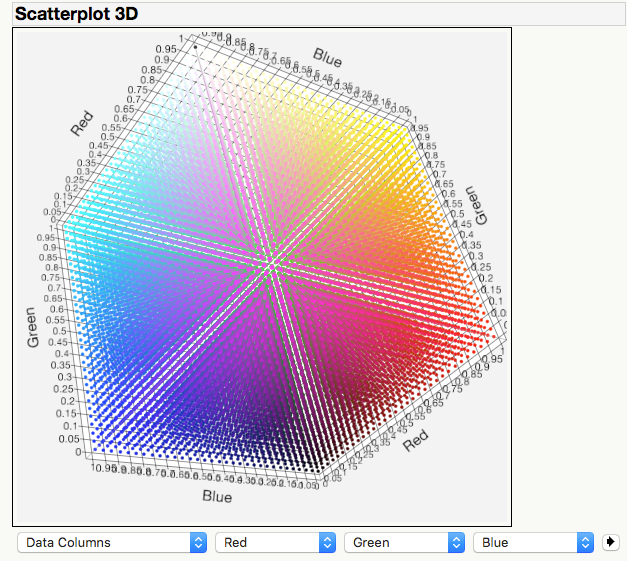Click the Red axis label at lower right
Screen dimensions: 627x561
(415, 440)
